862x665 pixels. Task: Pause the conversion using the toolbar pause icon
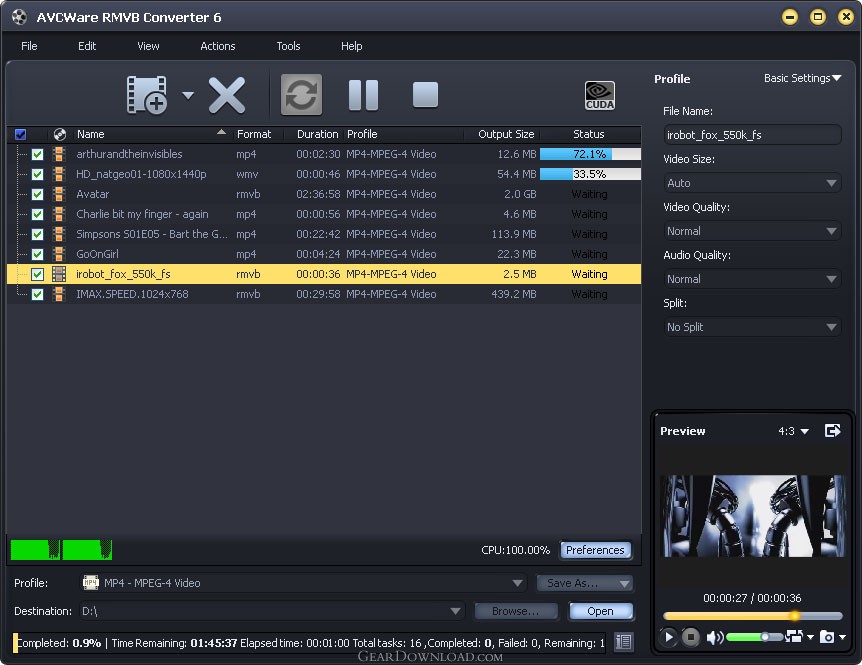(x=363, y=95)
